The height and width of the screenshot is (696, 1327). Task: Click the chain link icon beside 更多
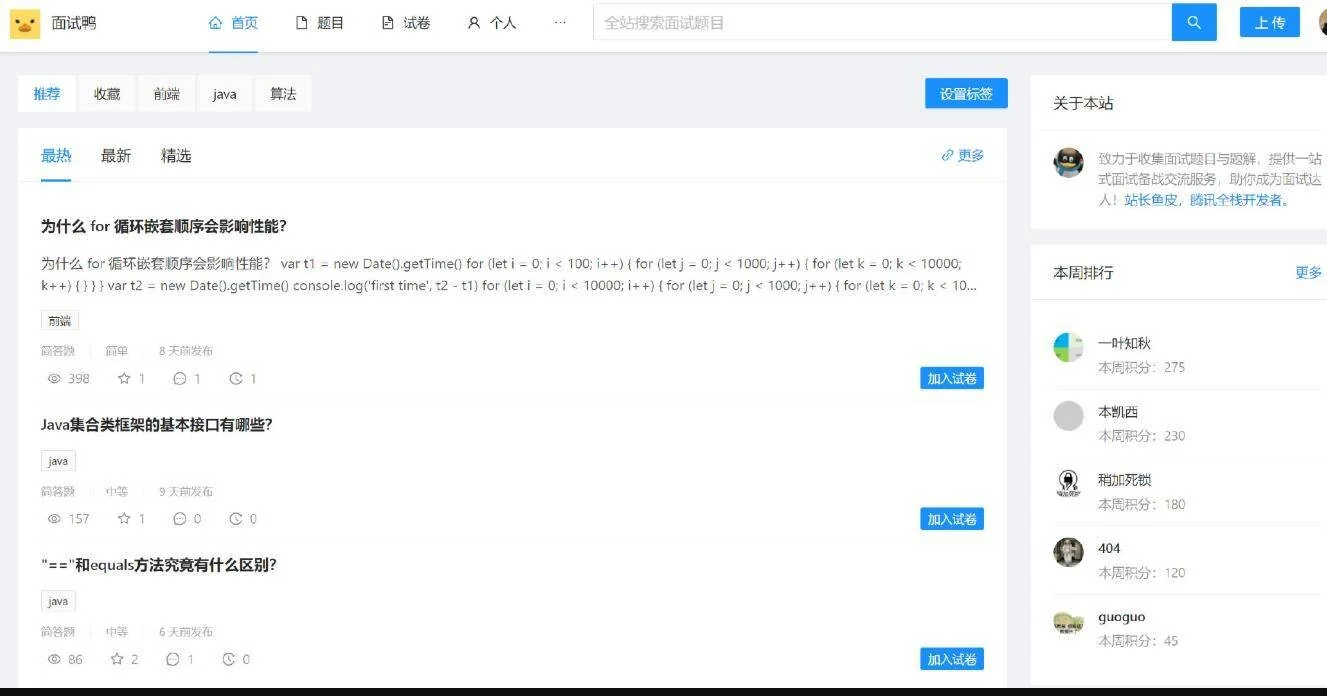tap(947, 155)
